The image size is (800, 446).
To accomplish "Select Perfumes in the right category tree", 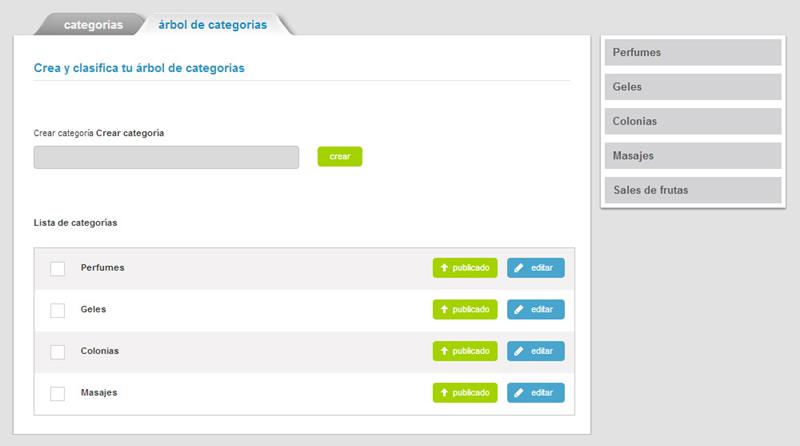I will point(692,52).
